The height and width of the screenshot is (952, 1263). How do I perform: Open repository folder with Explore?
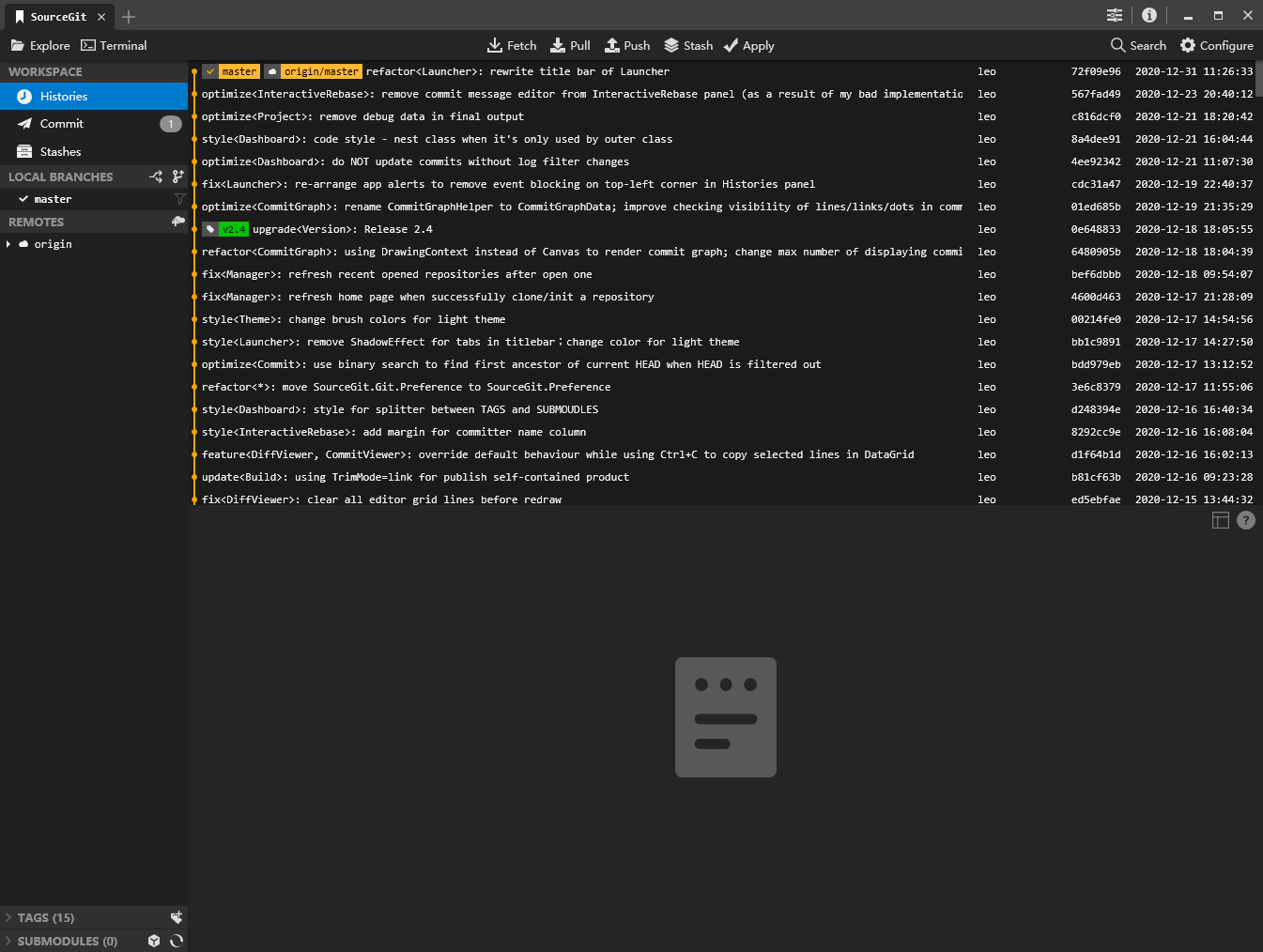[x=40, y=45]
